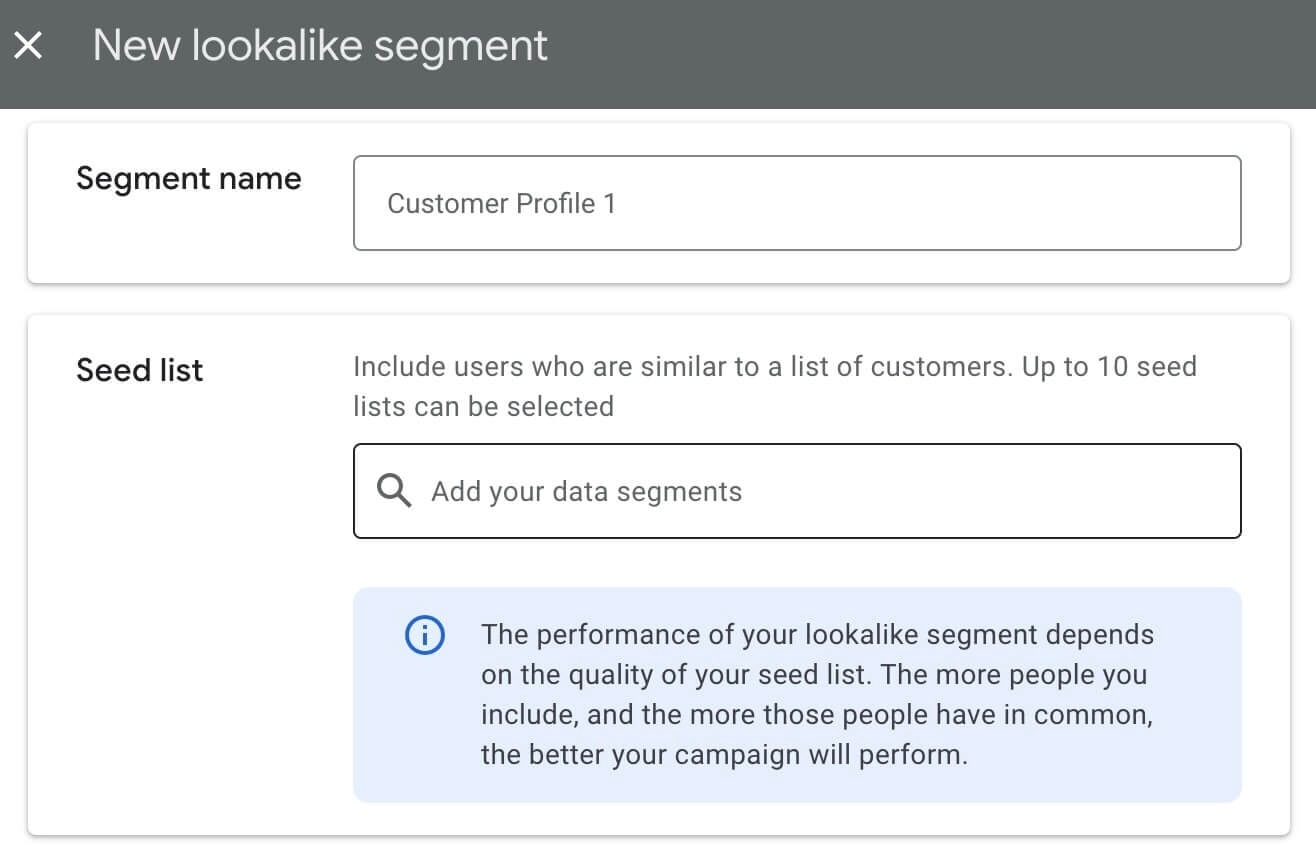
Task: Click the gap between the two cards
Action: tap(658, 299)
